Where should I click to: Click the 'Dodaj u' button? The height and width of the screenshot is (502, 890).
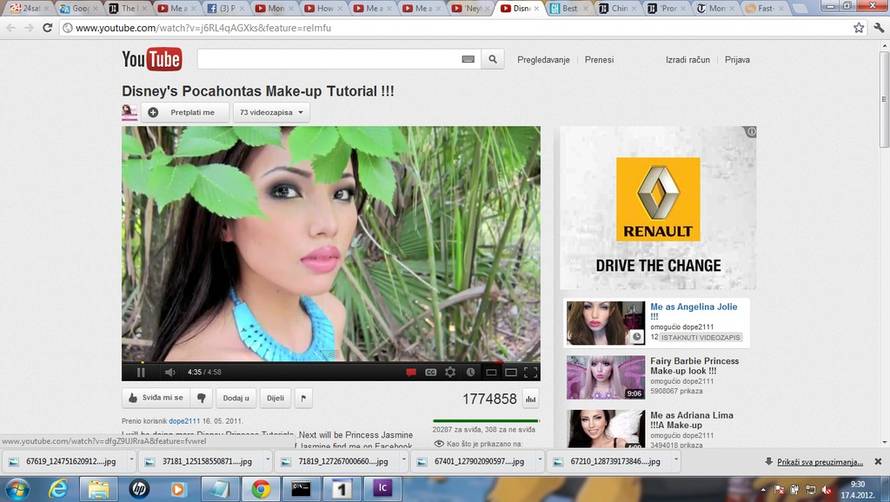(236, 398)
